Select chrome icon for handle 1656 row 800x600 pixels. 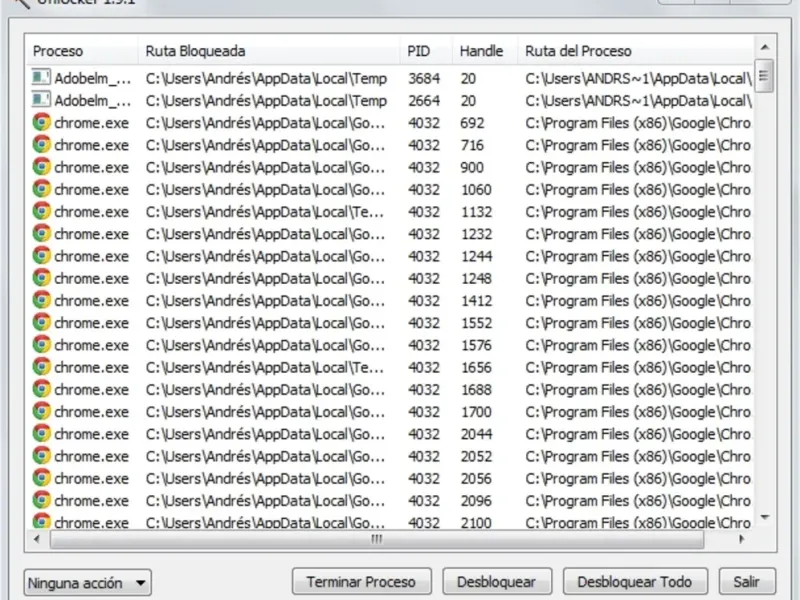click(x=42, y=367)
